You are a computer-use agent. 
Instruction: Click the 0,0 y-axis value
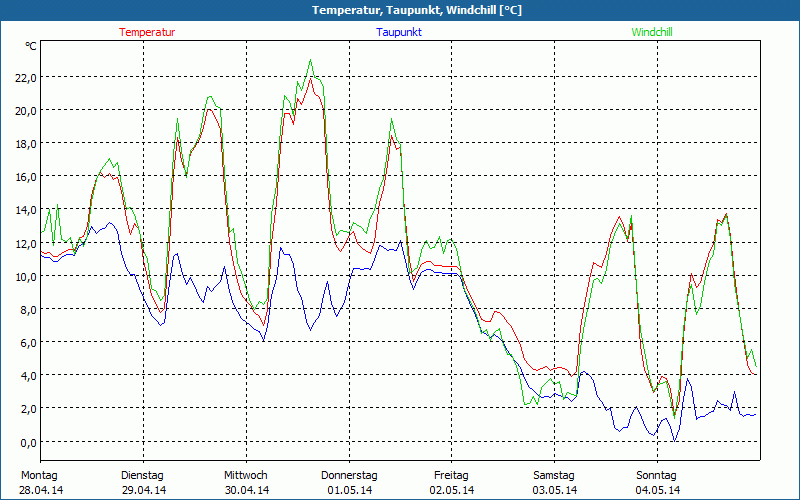29,442
